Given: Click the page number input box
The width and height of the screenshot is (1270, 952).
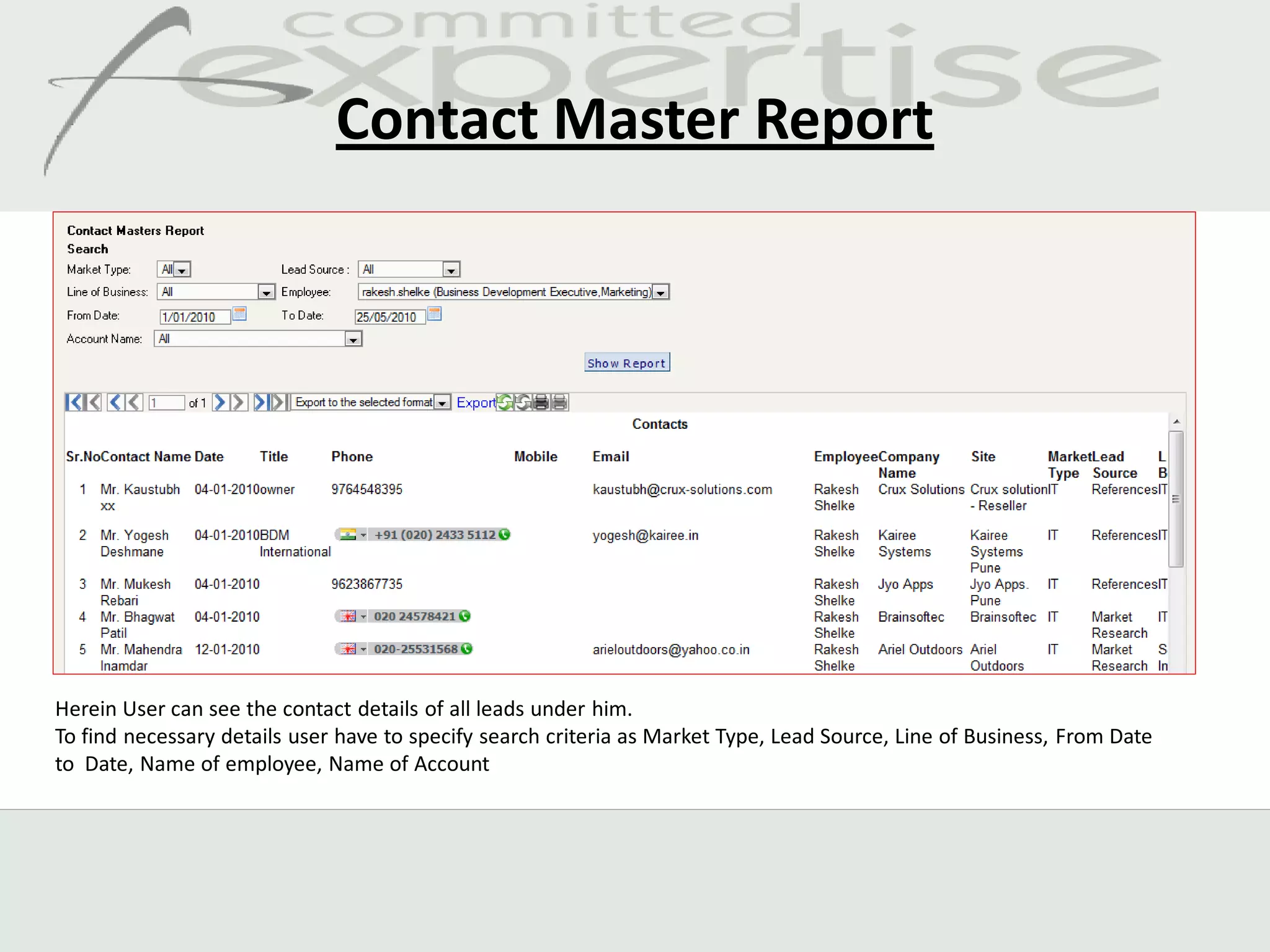Looking at the screenshot, I should [166, 403].
